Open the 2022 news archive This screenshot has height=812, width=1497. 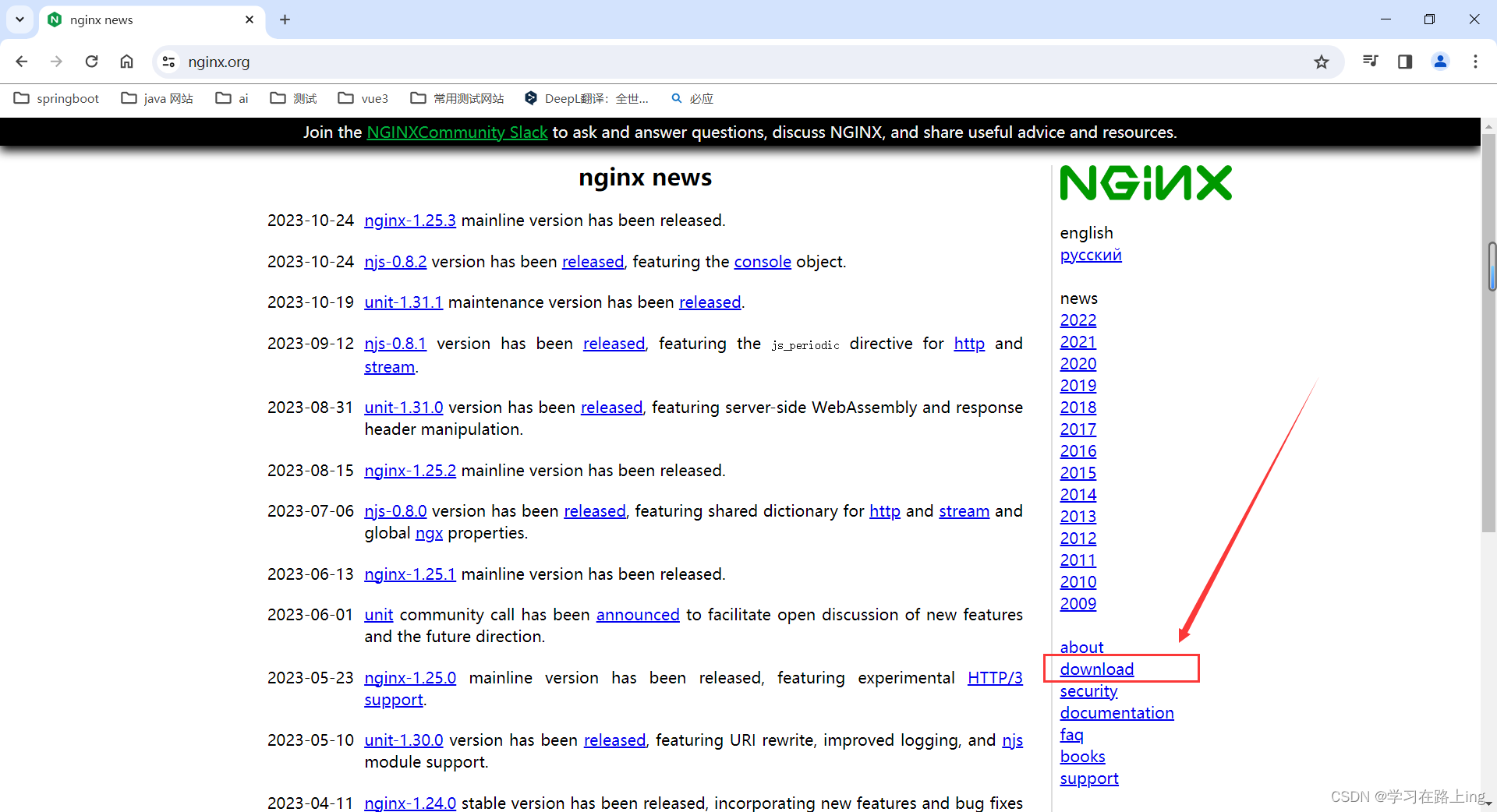point(1078,320)
